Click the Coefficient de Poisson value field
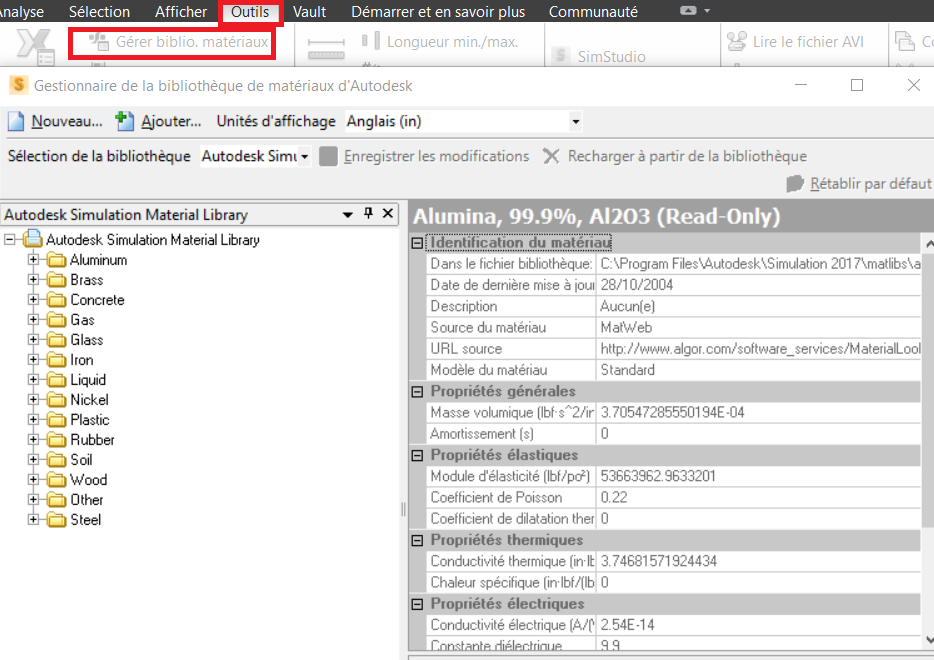Screen dimensions: 934x660 click(756, 498)
